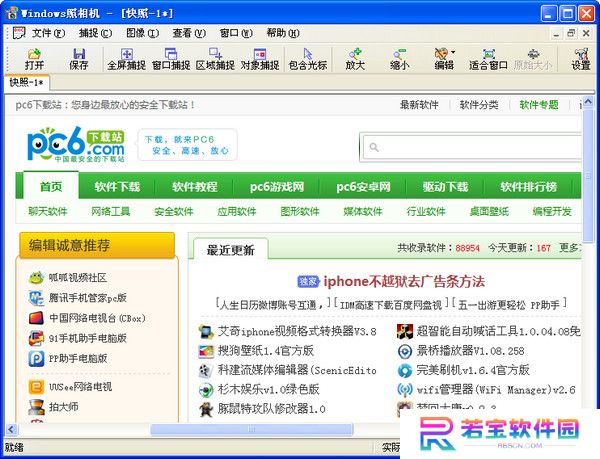Click the document icon left of 文件 menu
Viewport: 600px width, 459px height.
tap(19, 33)
